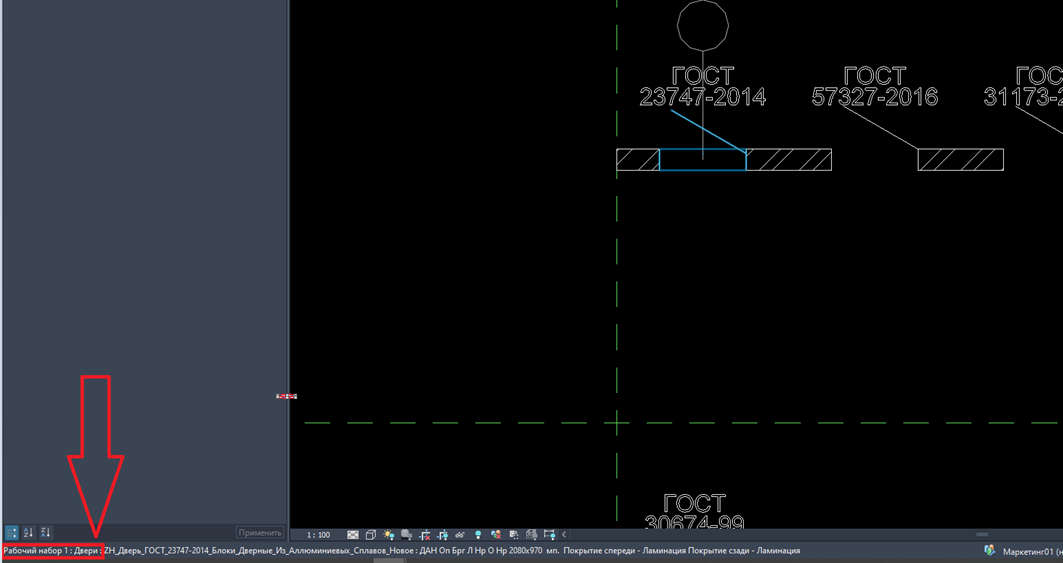Toggle crop view icon with red cross
1063x563 pixels.
click(x=425, y=535)
